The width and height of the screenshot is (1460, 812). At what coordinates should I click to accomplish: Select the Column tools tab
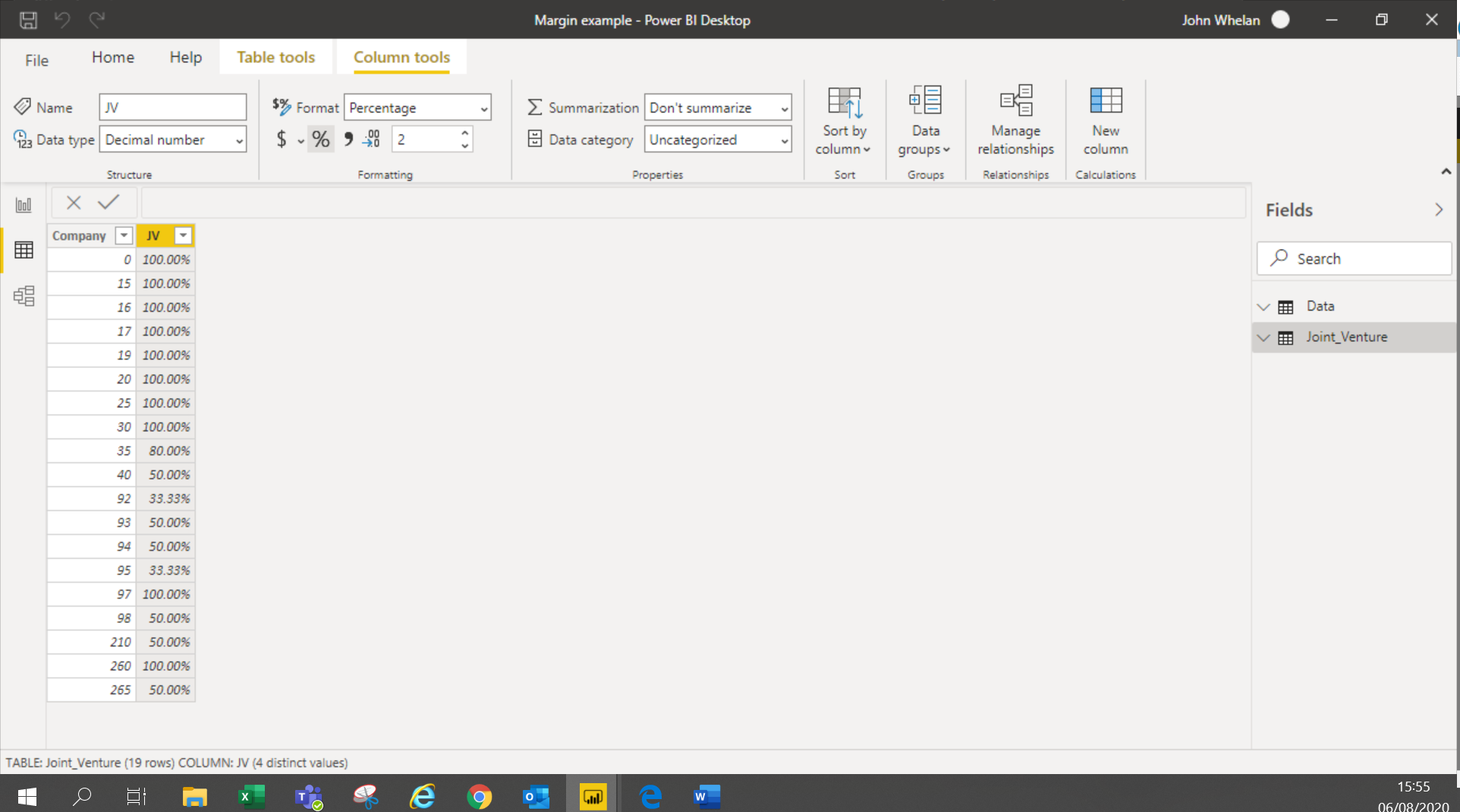pos(401,57)
